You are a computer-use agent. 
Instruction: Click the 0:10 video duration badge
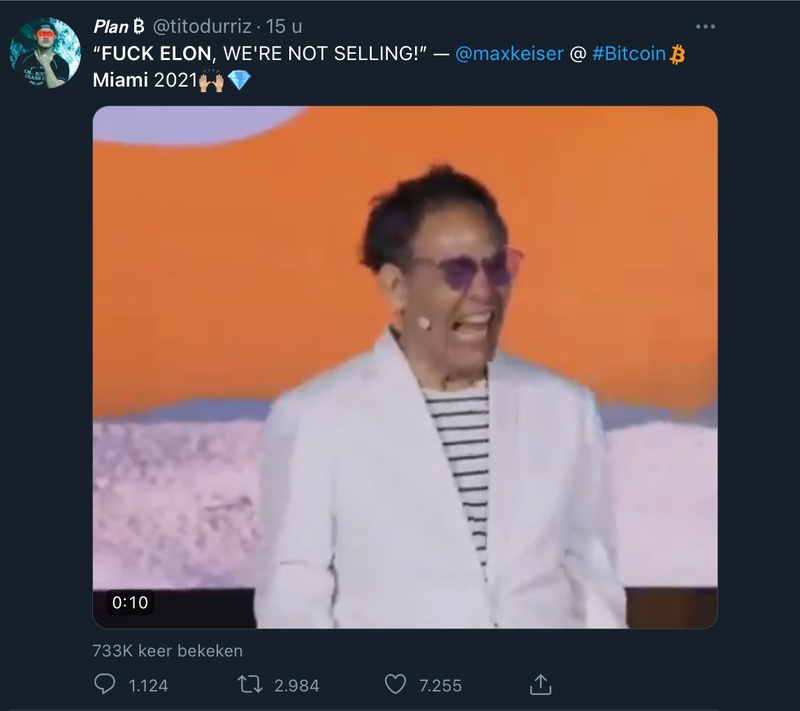130,602
